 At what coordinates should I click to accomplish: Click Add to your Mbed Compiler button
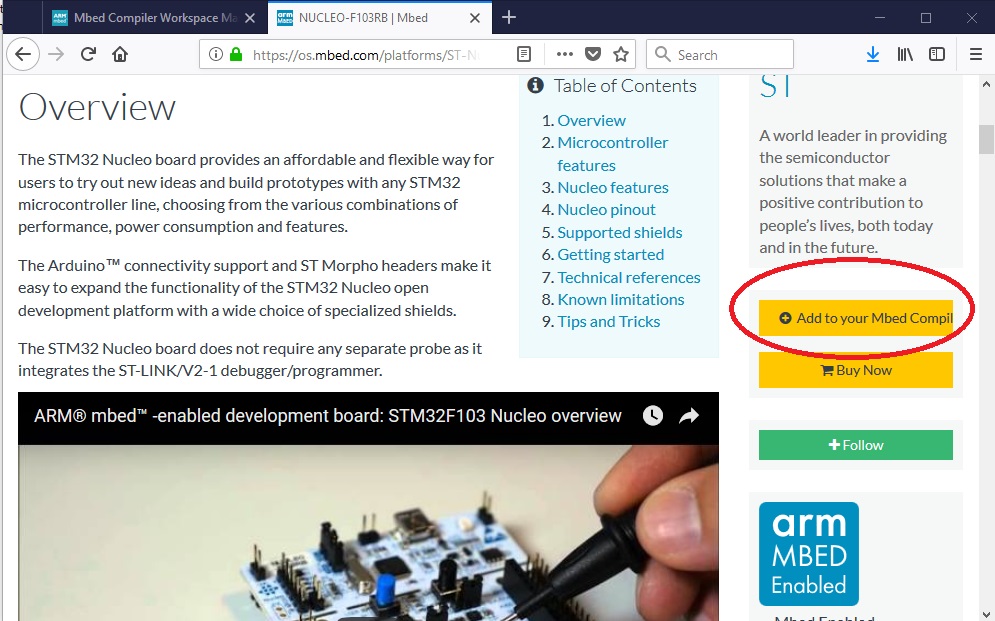(855, 318)
